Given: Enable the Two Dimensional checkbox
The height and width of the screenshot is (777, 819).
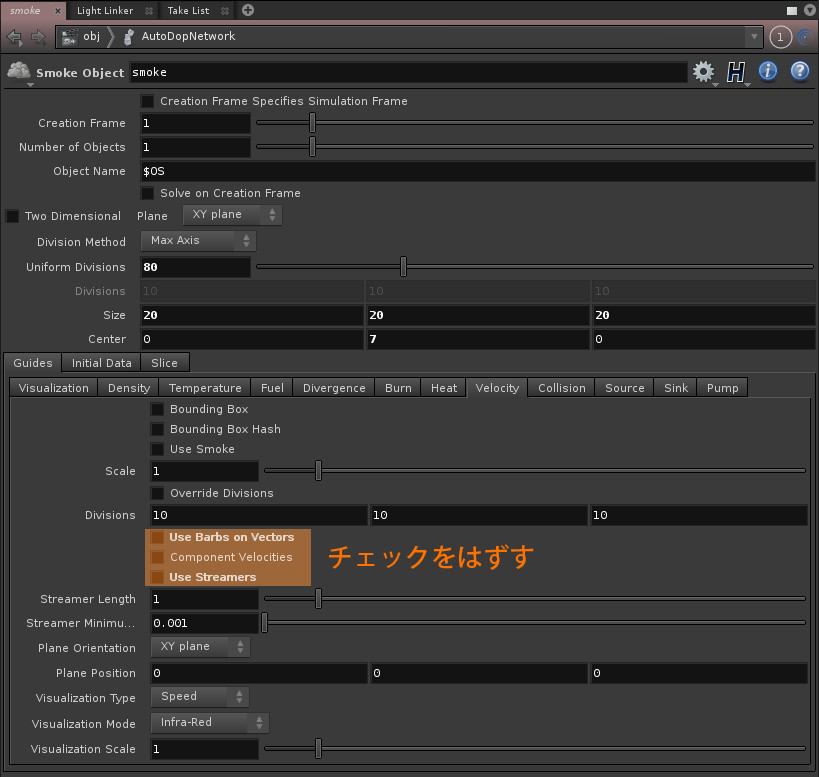Looking at the screenshot, I should 12,216.
